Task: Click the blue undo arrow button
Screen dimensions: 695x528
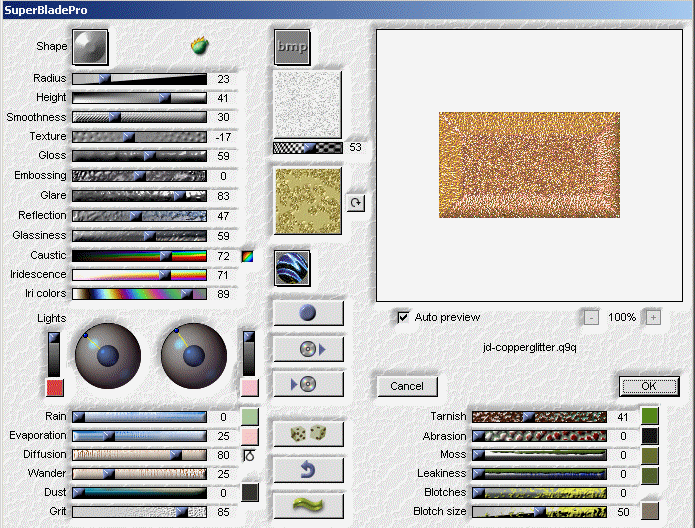Action: (308, 470)
